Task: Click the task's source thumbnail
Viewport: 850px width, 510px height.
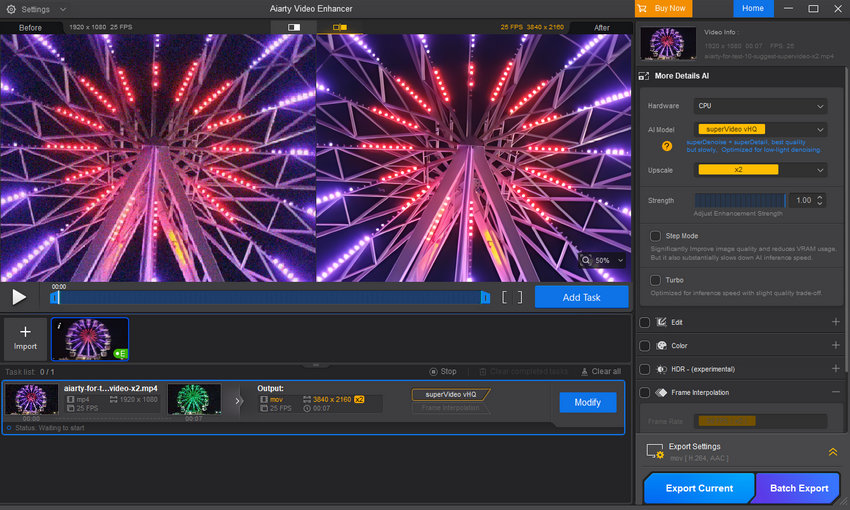Action: 31,399
